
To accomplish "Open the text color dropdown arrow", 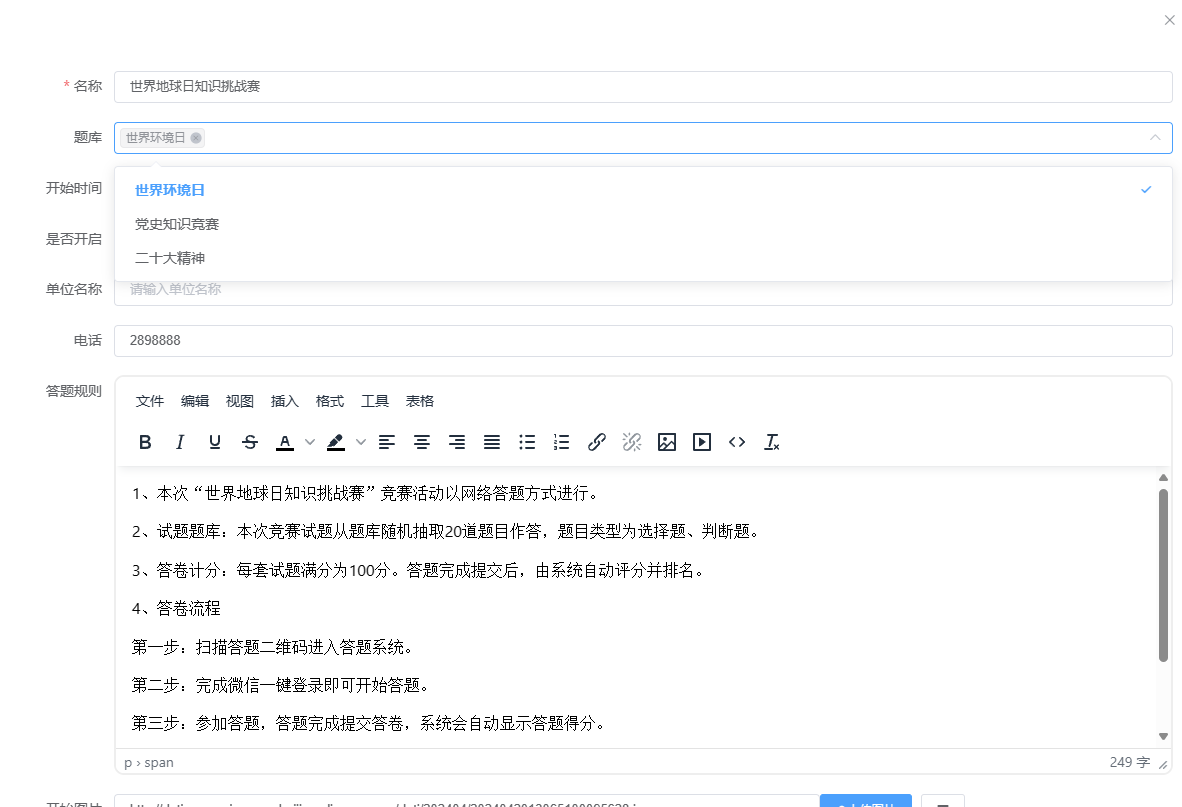I will pos(308,442).
